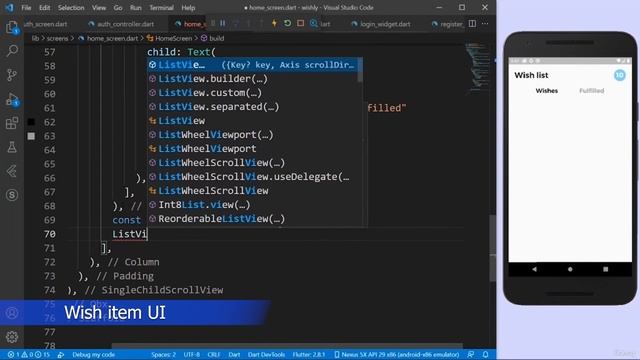This screenshot has height=360, width=640.
Task: Open Source Control view
Action: coord(12,75)
